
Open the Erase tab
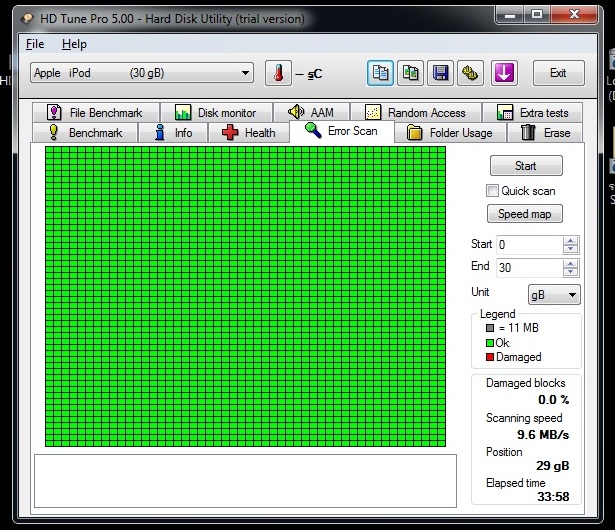point(546,133)
